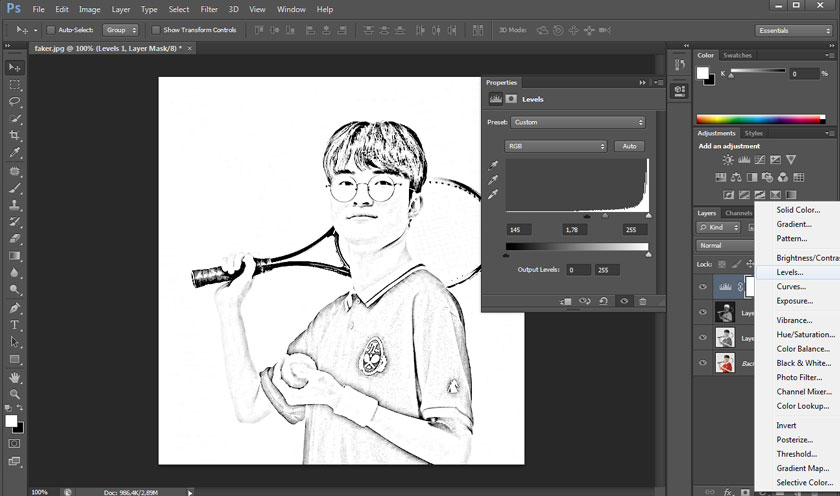Select the Eraser tool
The width and height of the screenshot is (840, 496).
pos(14,239)
